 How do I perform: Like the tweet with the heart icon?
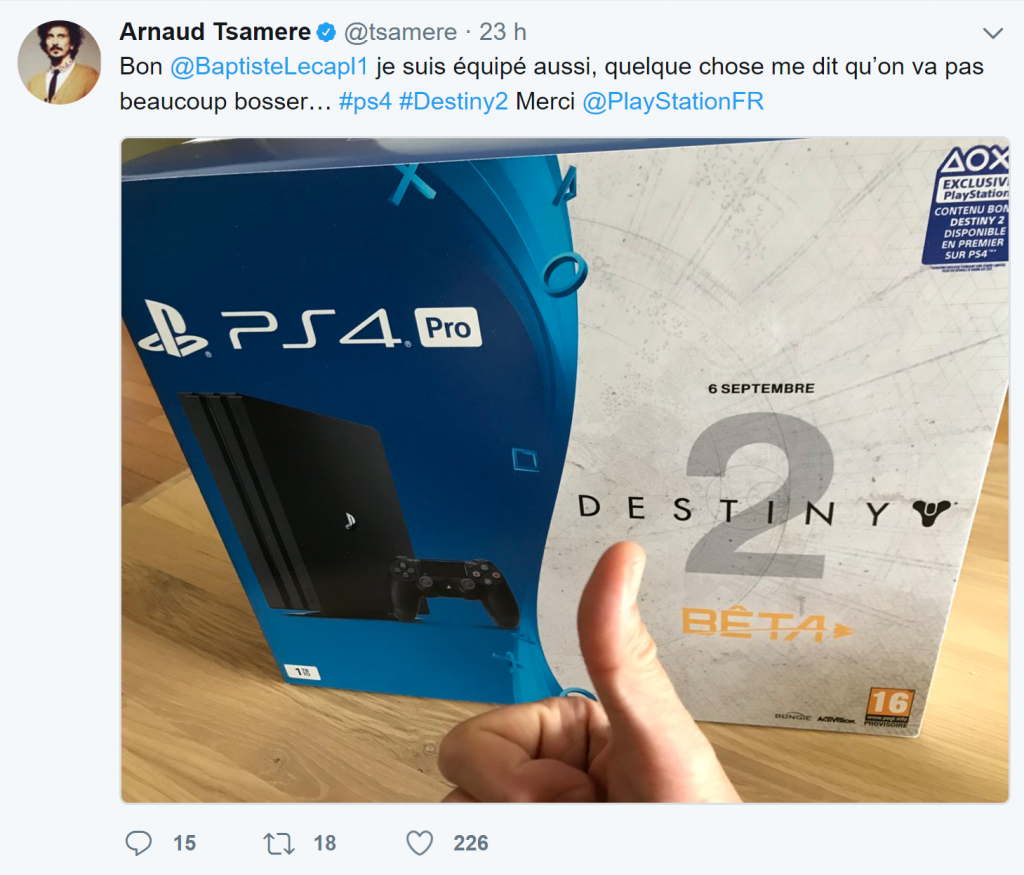tap(419, 843)
